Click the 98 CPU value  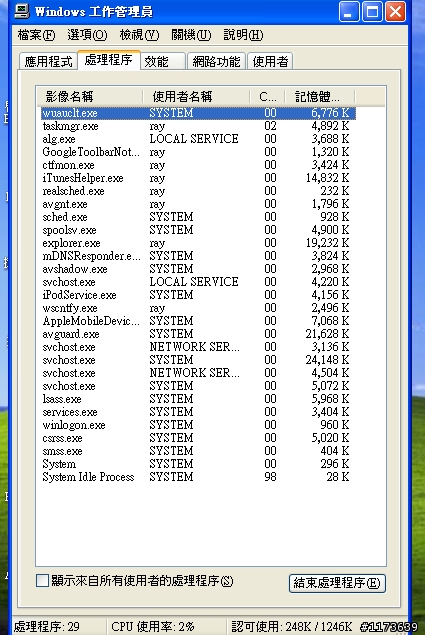point(270,477)
